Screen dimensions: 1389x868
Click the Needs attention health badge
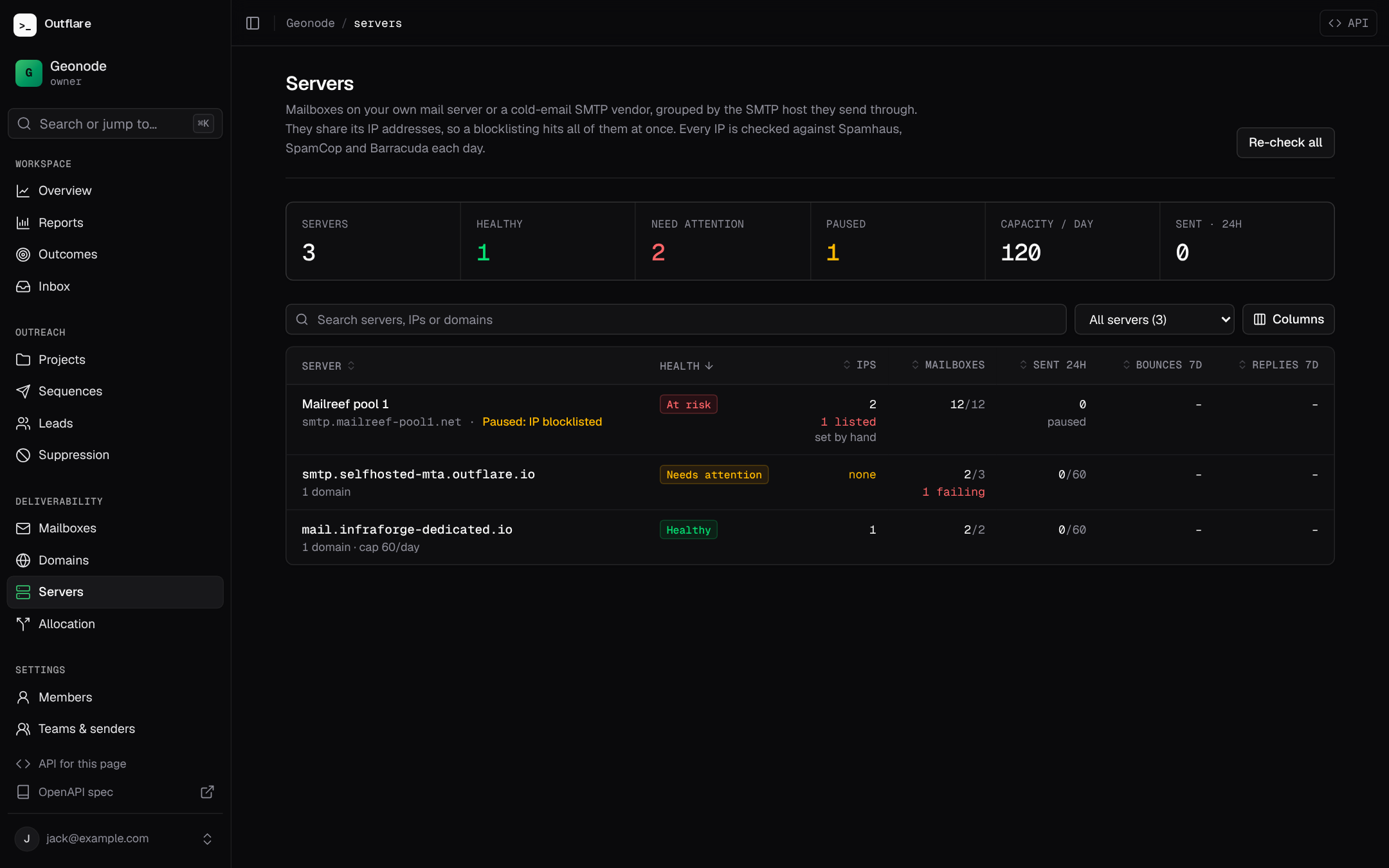click(x=714, y=475)
